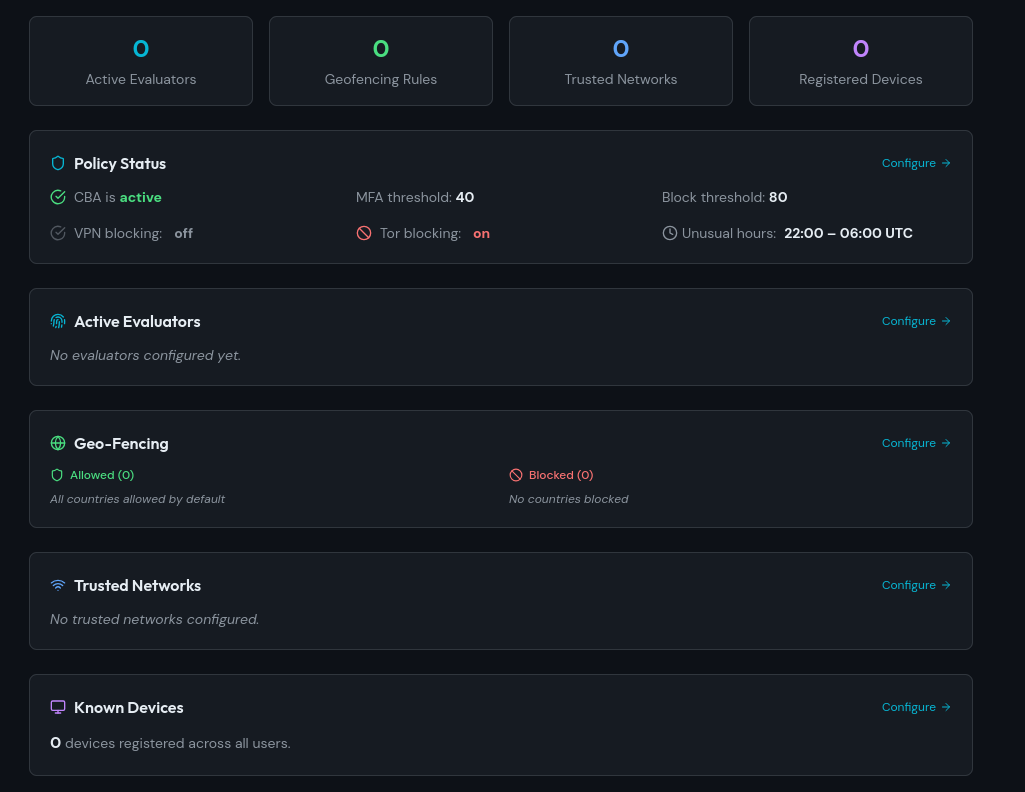Viewport: 1025px width, 792px height.
Task: Select the monitor icon next to Known Devices
Action: 57,707
